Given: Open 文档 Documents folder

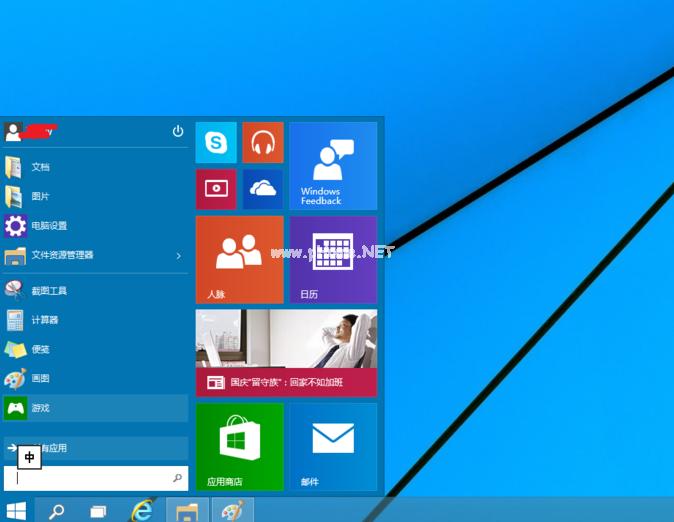Looking at the screenshot, I should point(95,167).
